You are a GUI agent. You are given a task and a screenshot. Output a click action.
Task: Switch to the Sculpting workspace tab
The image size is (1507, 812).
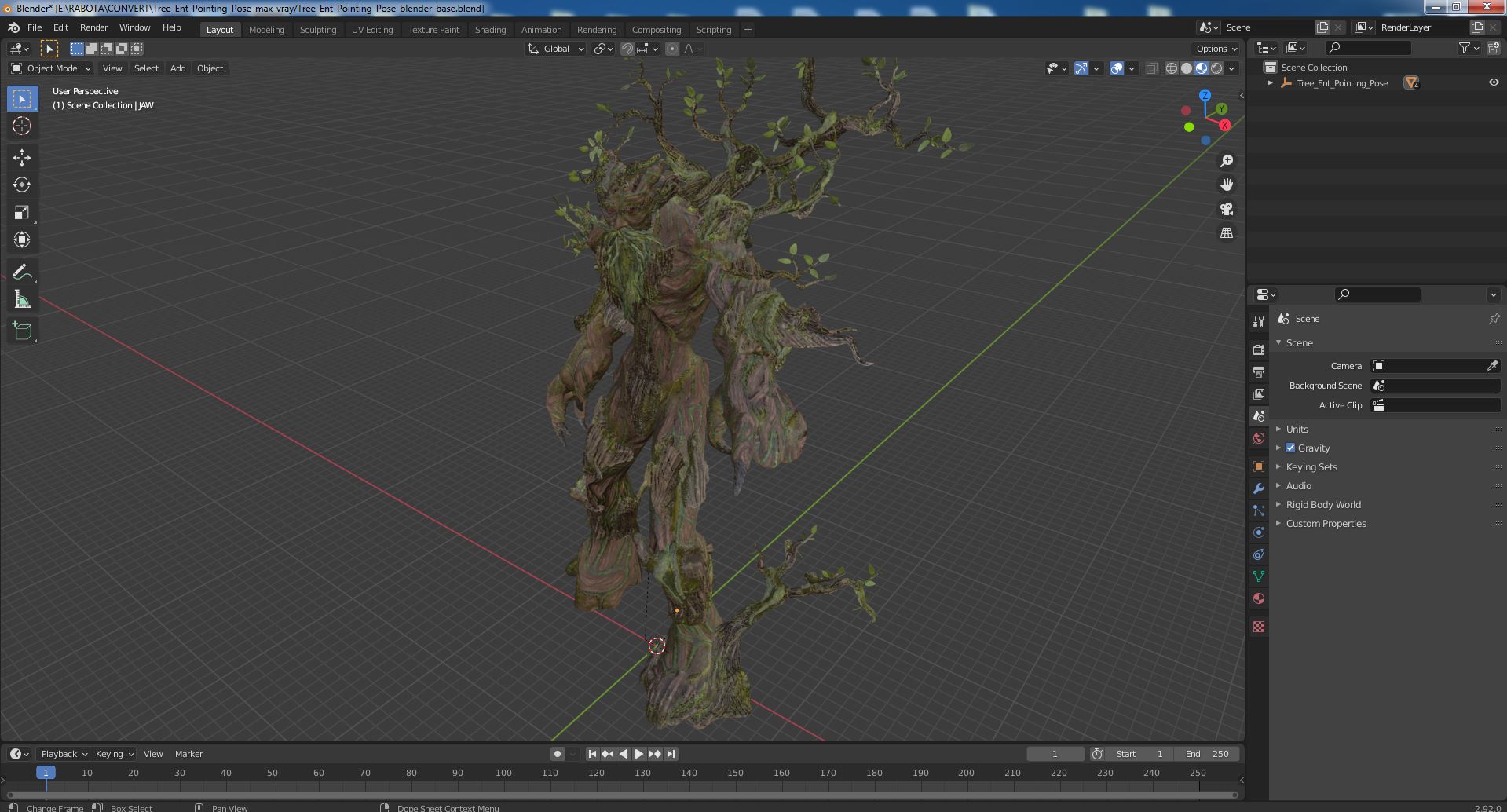[318, 30]
